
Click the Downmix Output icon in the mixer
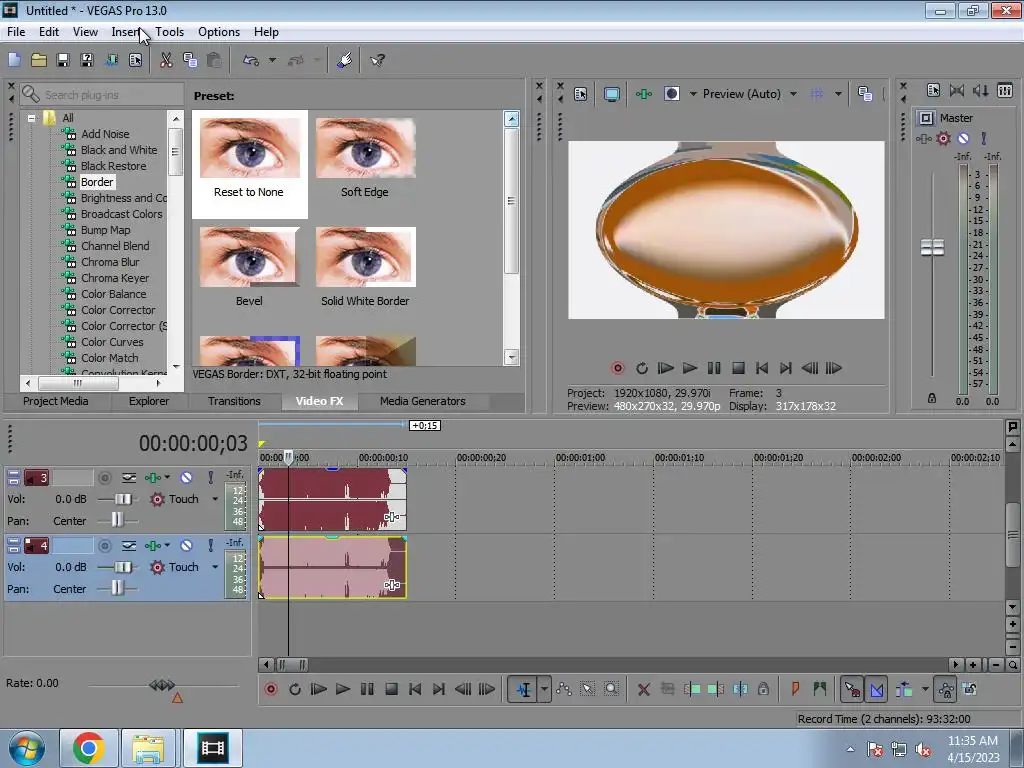957,90
